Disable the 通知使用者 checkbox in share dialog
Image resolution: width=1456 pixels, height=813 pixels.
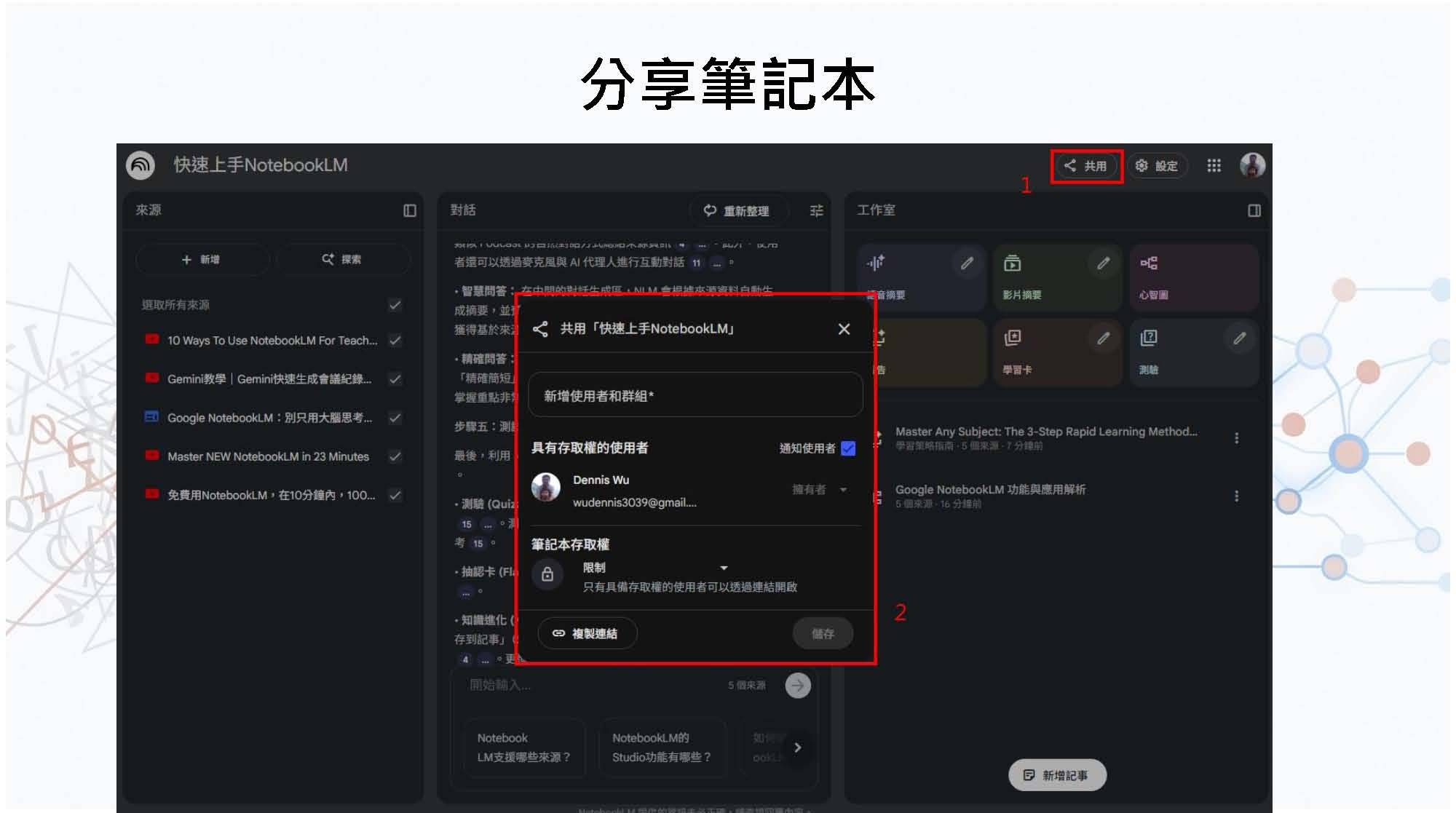pos(847,449)
